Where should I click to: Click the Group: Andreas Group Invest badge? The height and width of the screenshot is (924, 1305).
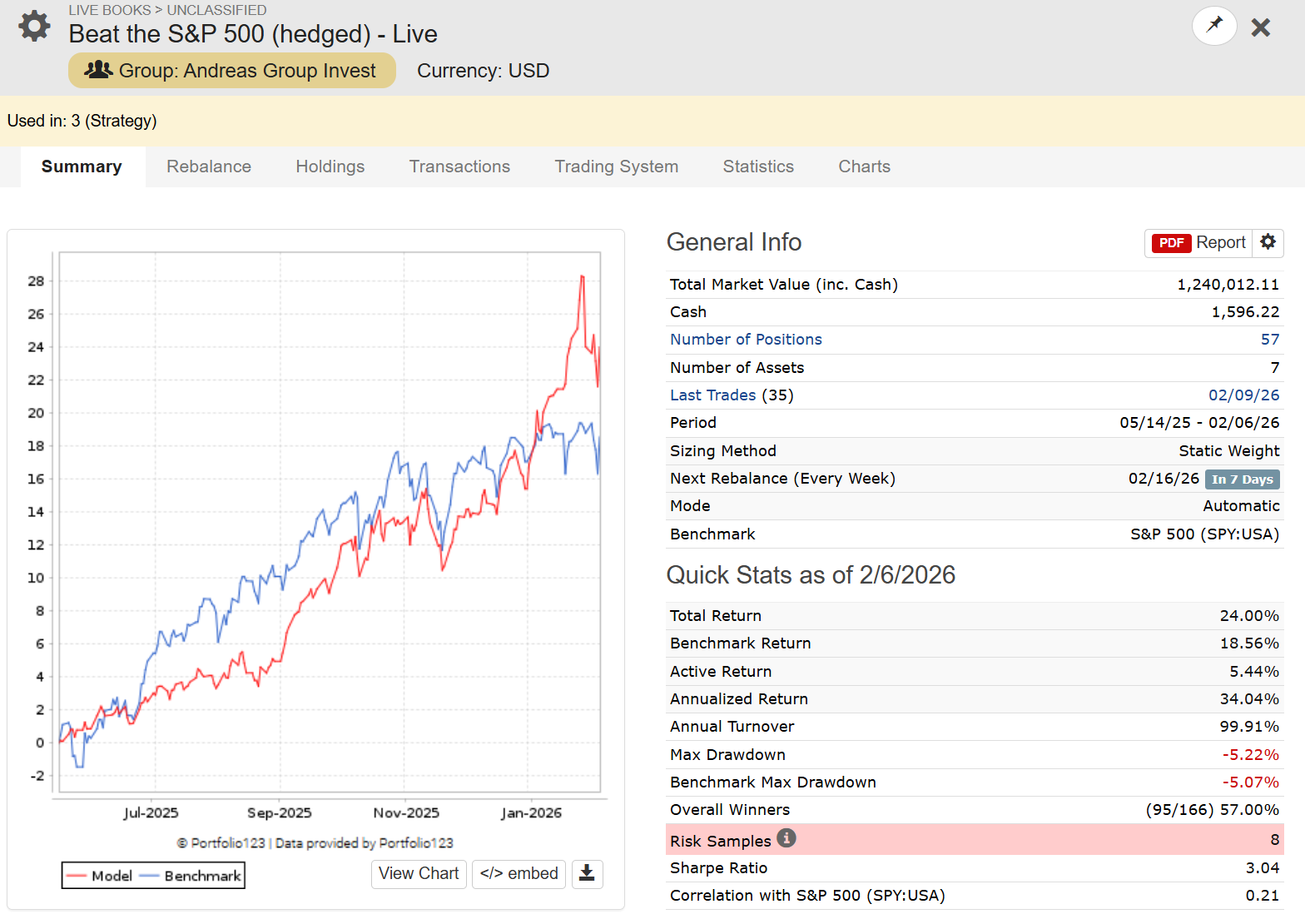point(231,70)
